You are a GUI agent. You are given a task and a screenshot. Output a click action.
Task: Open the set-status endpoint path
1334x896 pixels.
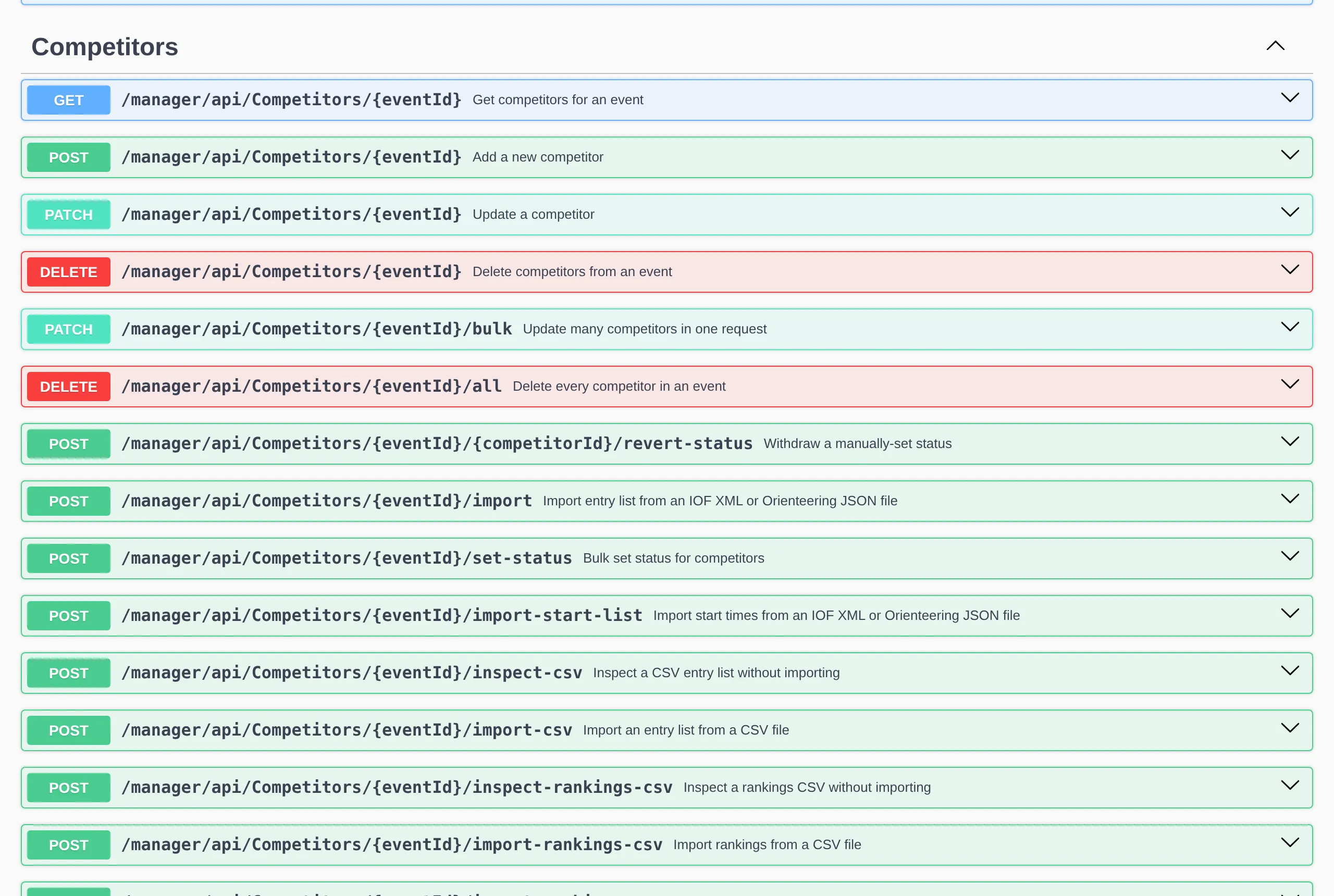[347, 558]
